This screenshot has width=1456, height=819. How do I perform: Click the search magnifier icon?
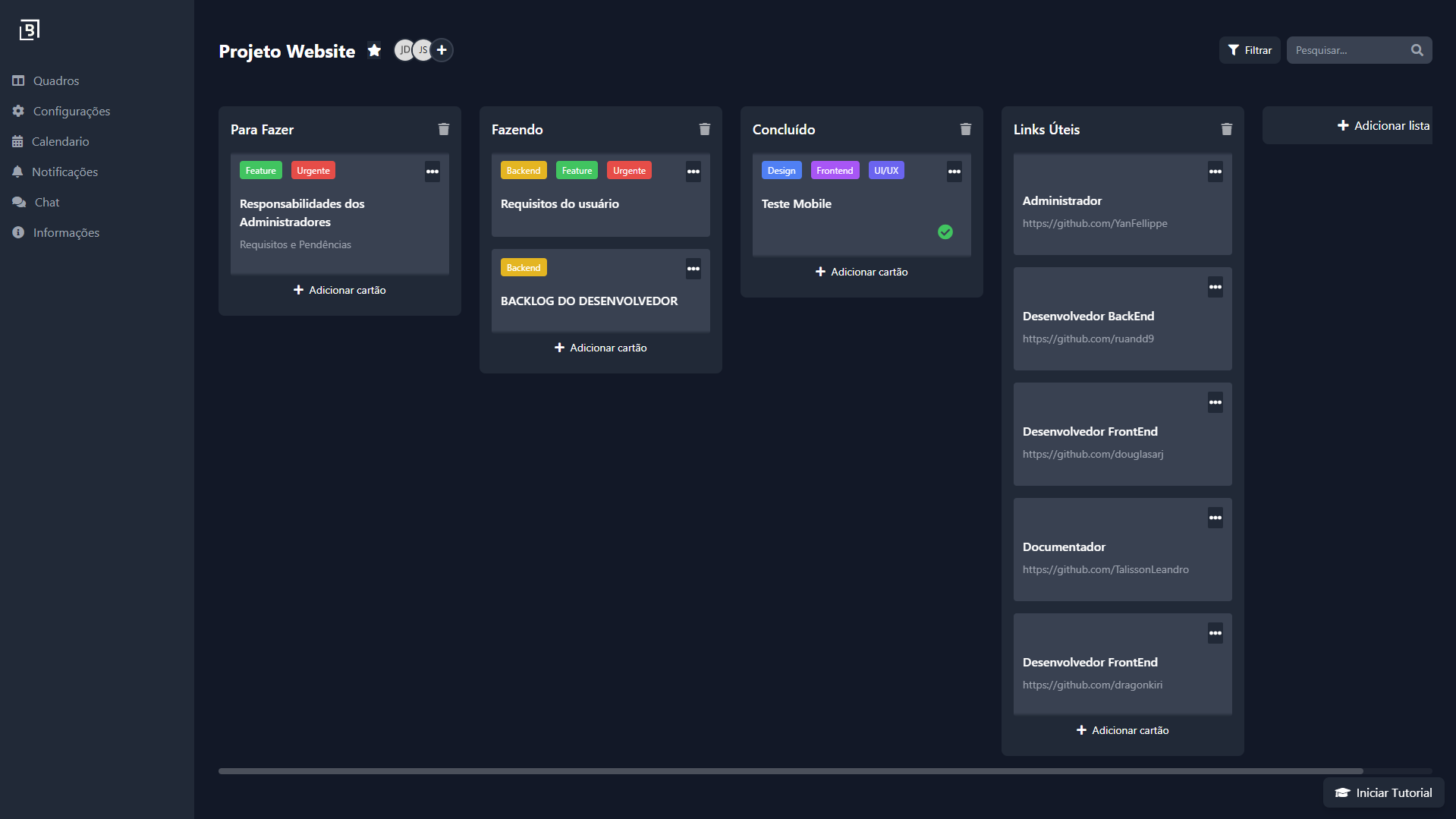(x=1417, y=50)
